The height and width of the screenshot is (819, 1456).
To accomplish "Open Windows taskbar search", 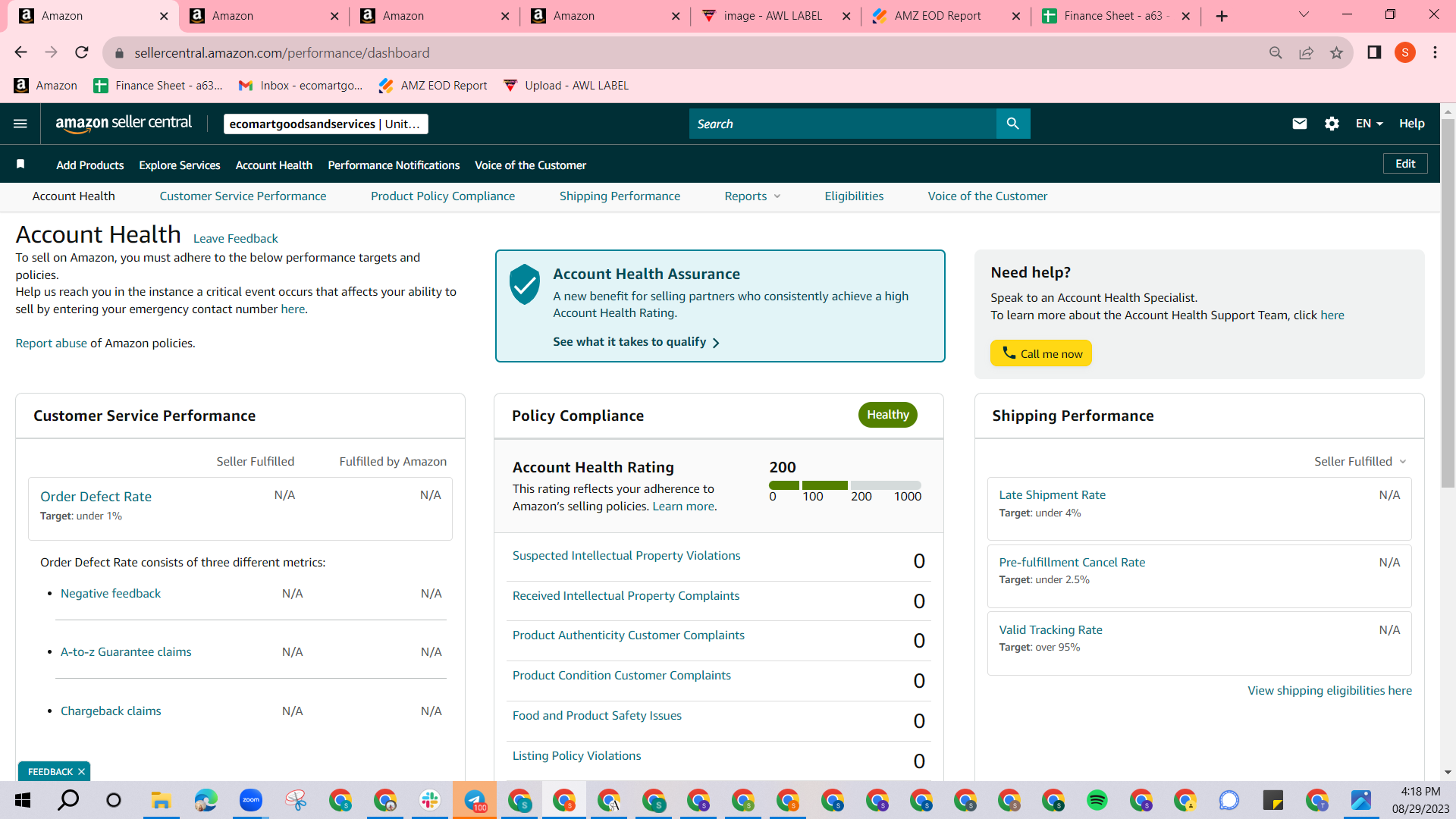I will [68, 800].
